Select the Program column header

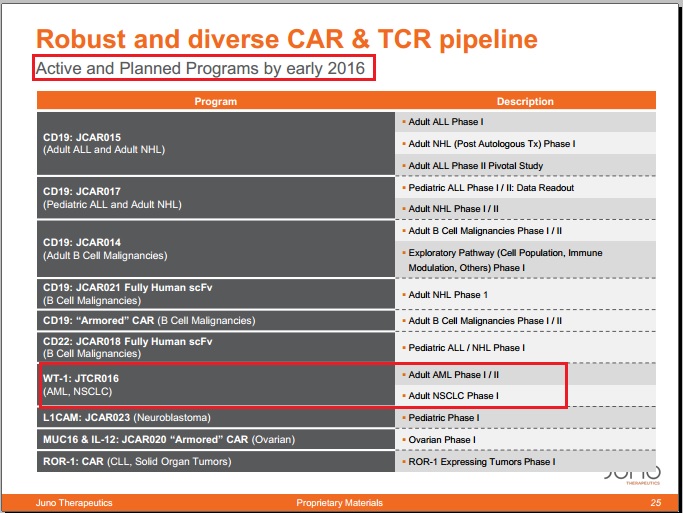pos(216,101)
